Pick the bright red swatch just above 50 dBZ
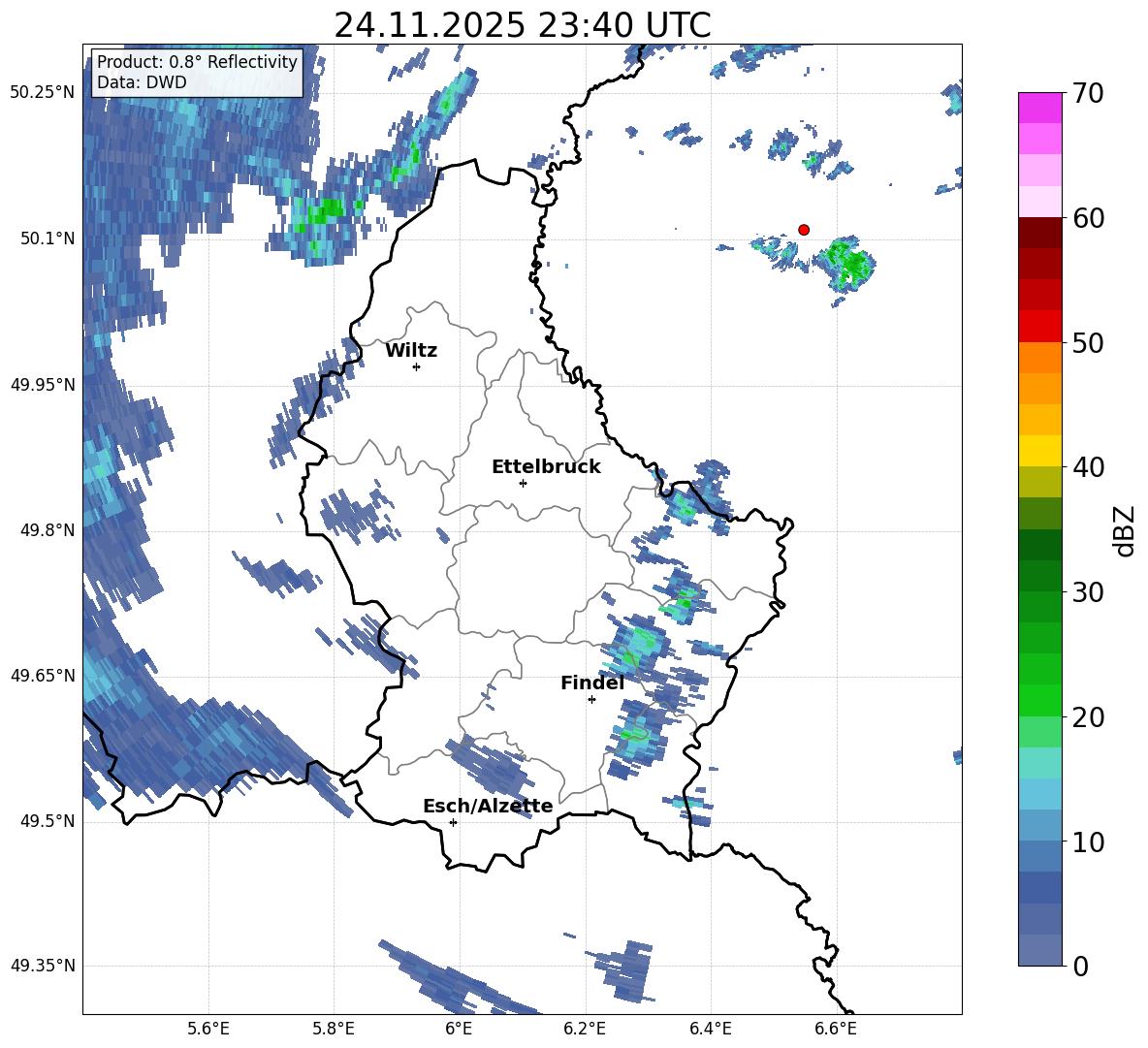The height and width of the screenshot is (1048, 1148). click(x=1039, y=327)
